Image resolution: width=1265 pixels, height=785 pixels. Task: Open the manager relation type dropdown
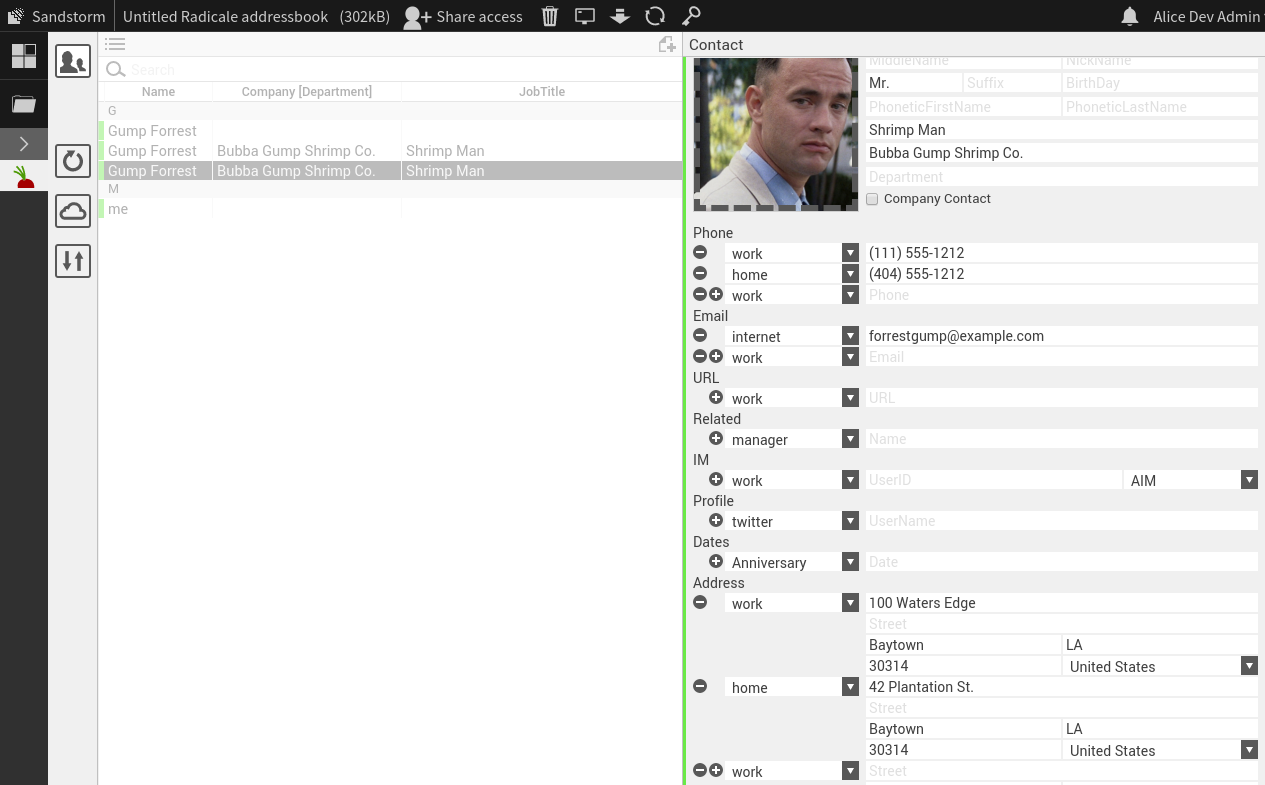pyautogui.click(x=850, y=439)
